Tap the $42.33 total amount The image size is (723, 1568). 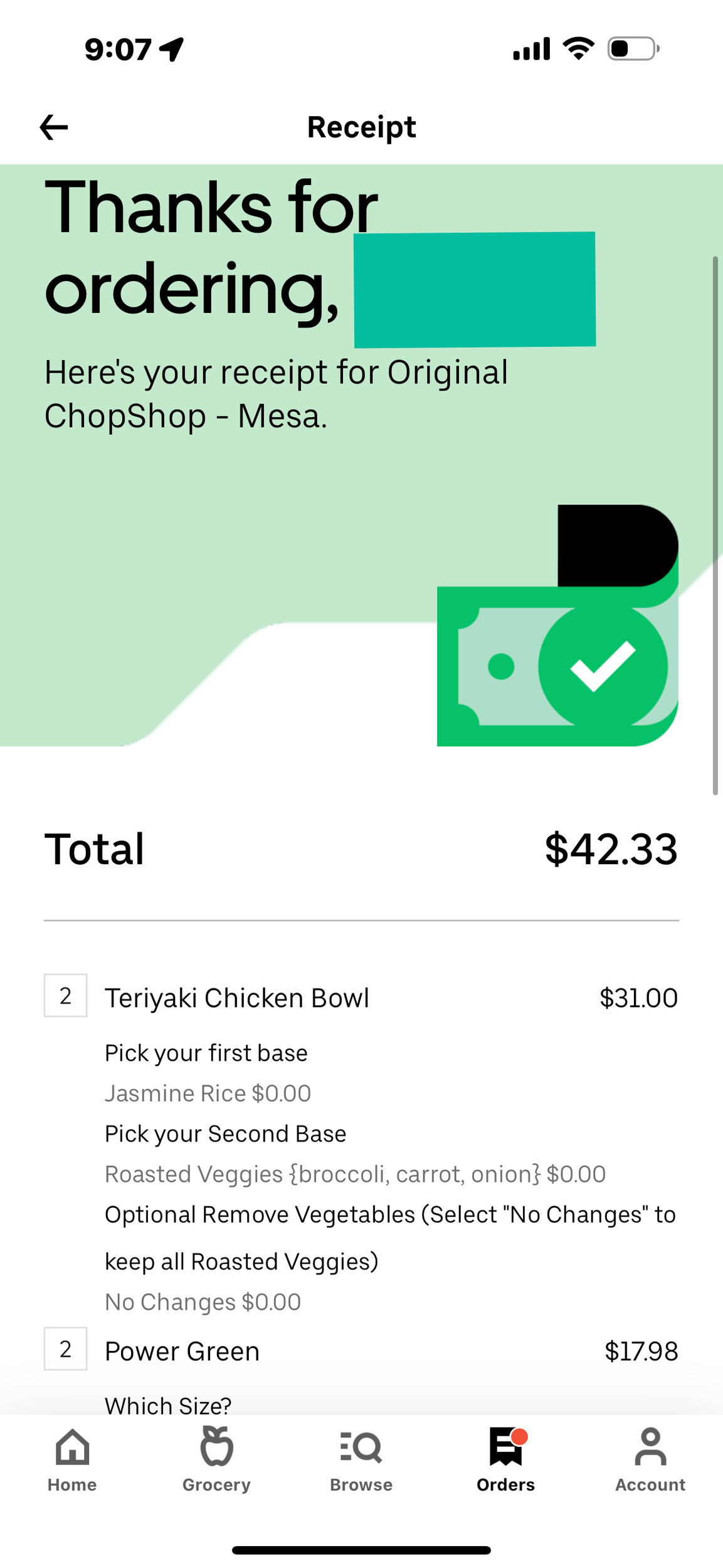coord(611,849)
